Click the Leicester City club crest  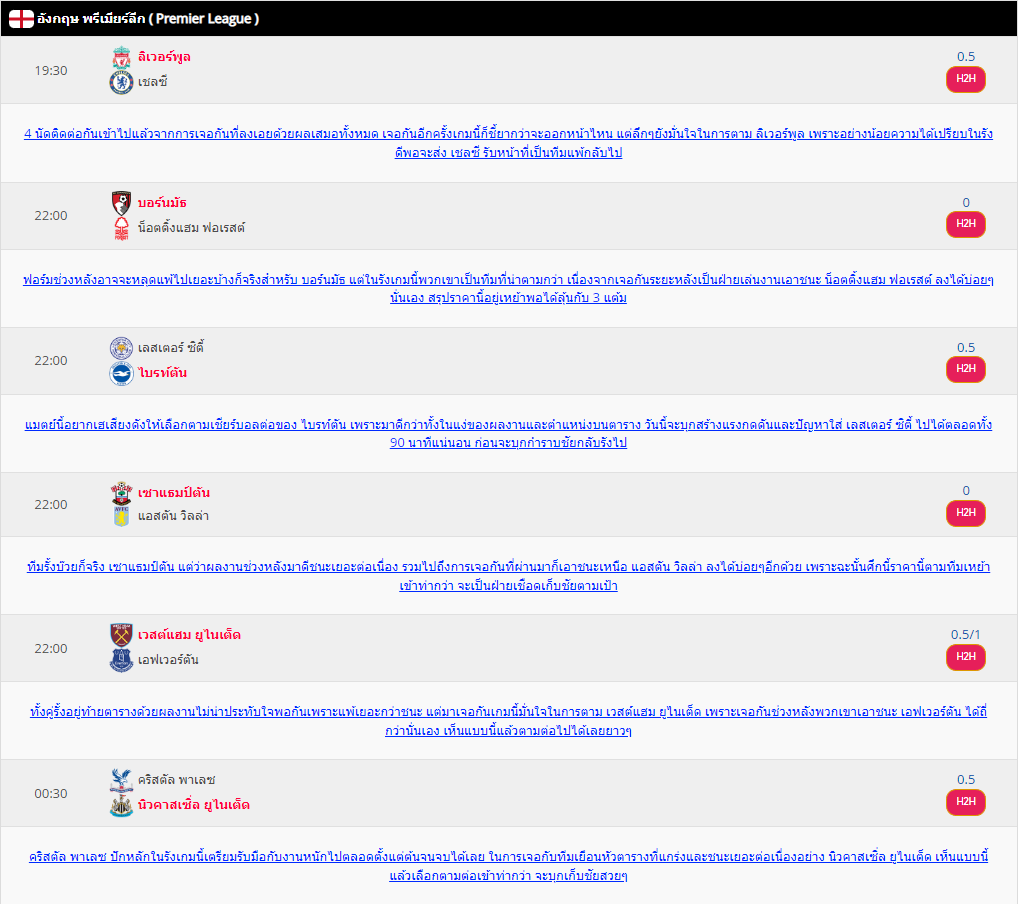[x=121, y=348]
